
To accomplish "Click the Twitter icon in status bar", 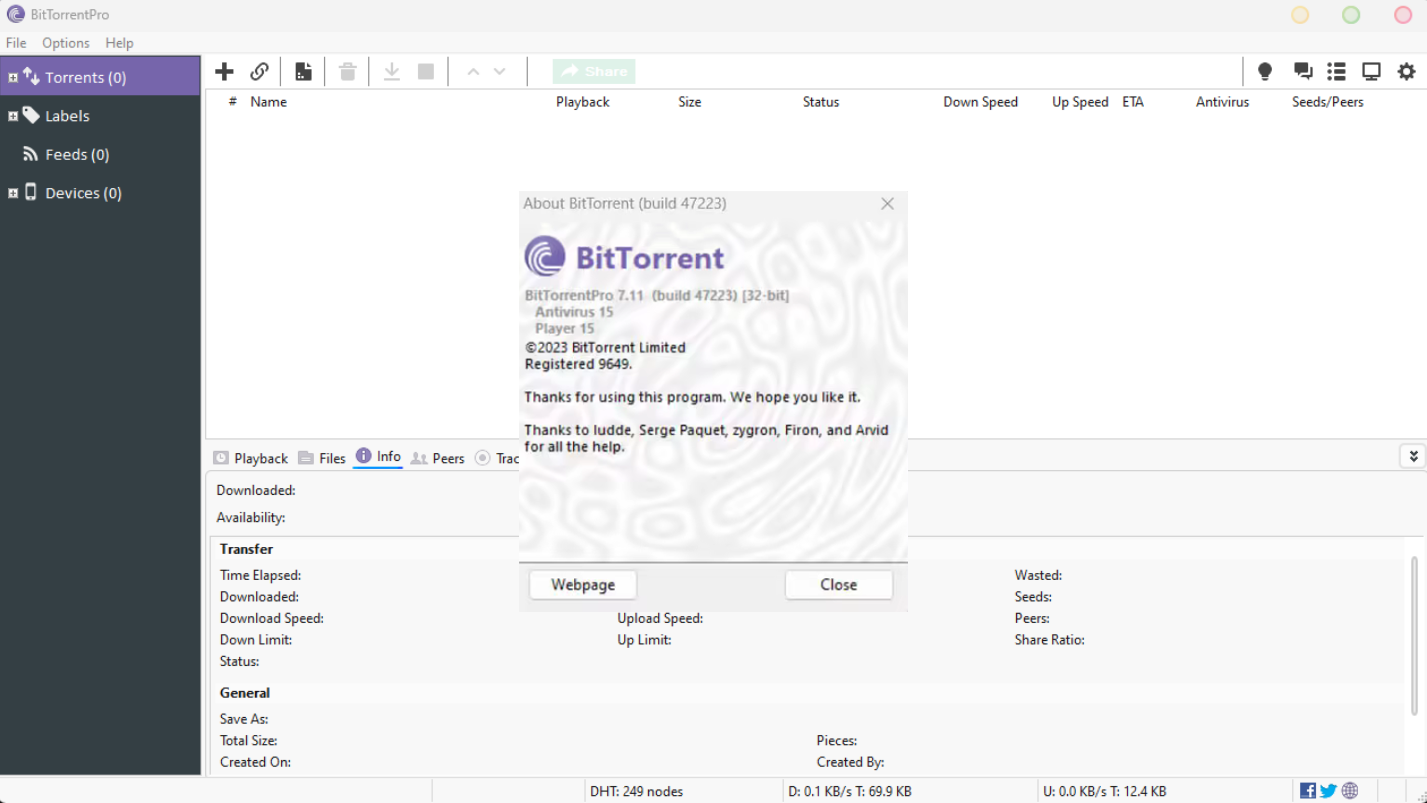I will click(x=1328, y=791).
